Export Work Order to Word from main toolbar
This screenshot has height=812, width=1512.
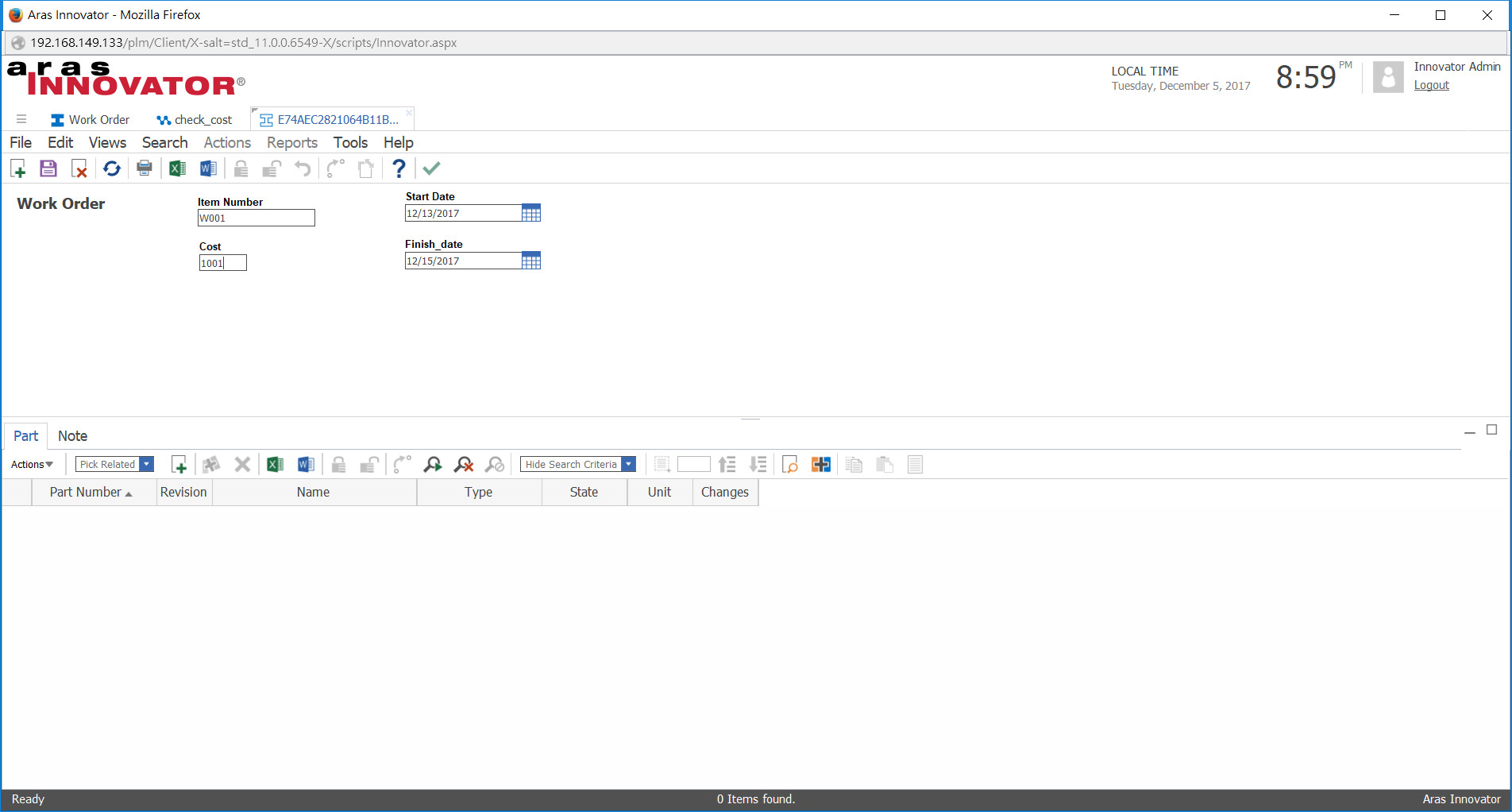tap(208, 168)
